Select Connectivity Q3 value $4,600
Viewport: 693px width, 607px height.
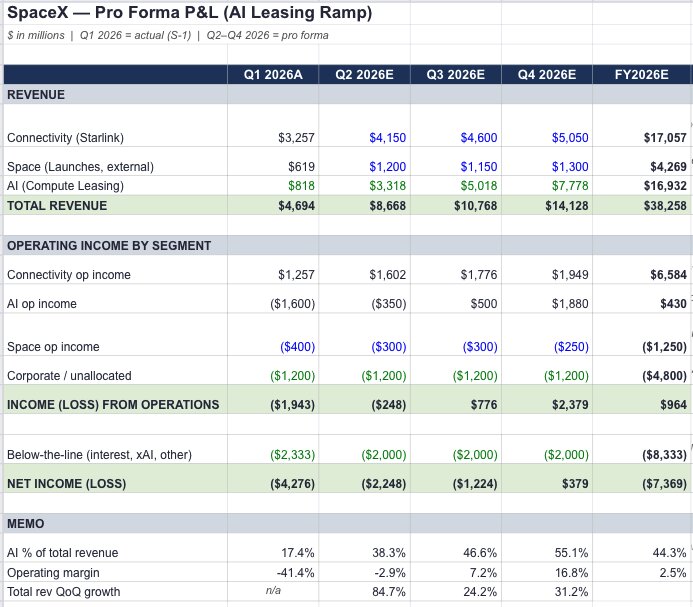[479, 138]
